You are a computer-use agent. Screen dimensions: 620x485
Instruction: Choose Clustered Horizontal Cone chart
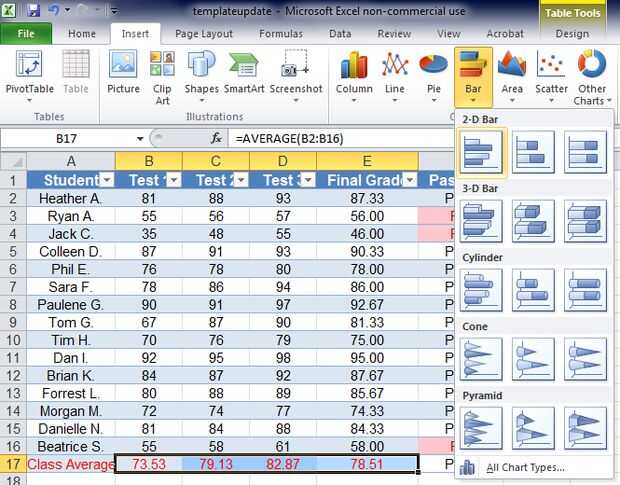pos(481,359)
